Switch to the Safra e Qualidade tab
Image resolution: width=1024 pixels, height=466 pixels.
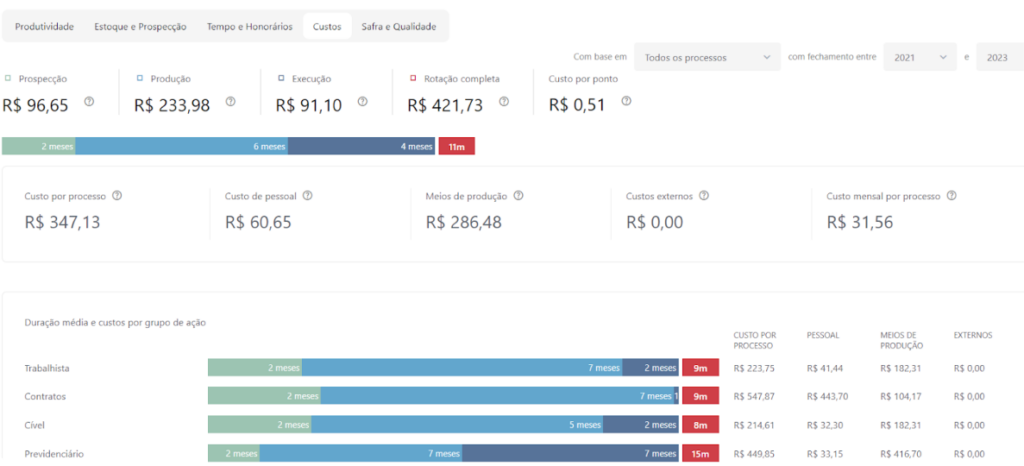pyautogui.click(x=399, y=26)
